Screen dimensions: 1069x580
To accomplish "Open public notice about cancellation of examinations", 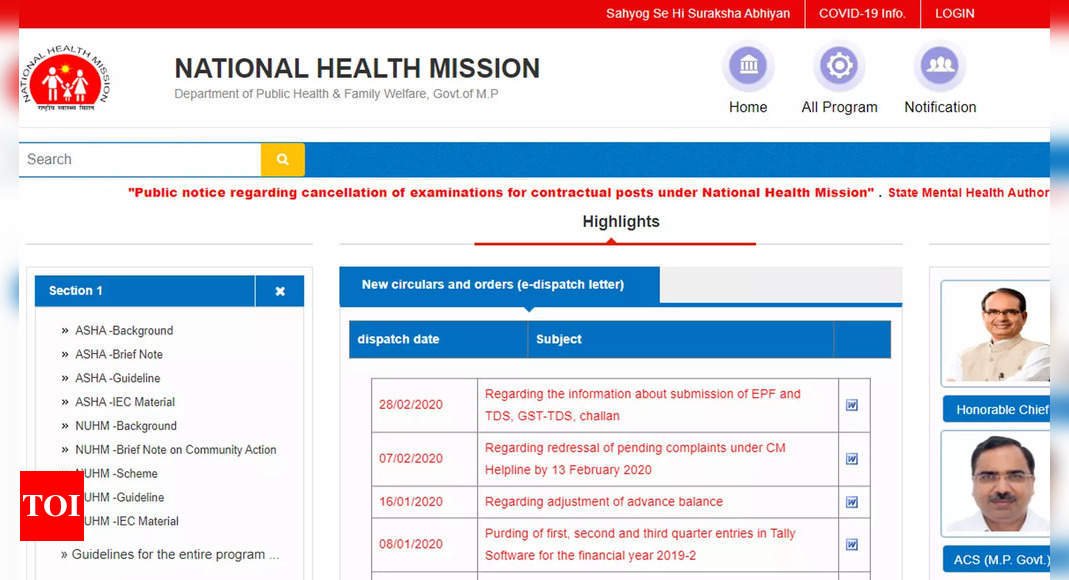I will point(501,193).
